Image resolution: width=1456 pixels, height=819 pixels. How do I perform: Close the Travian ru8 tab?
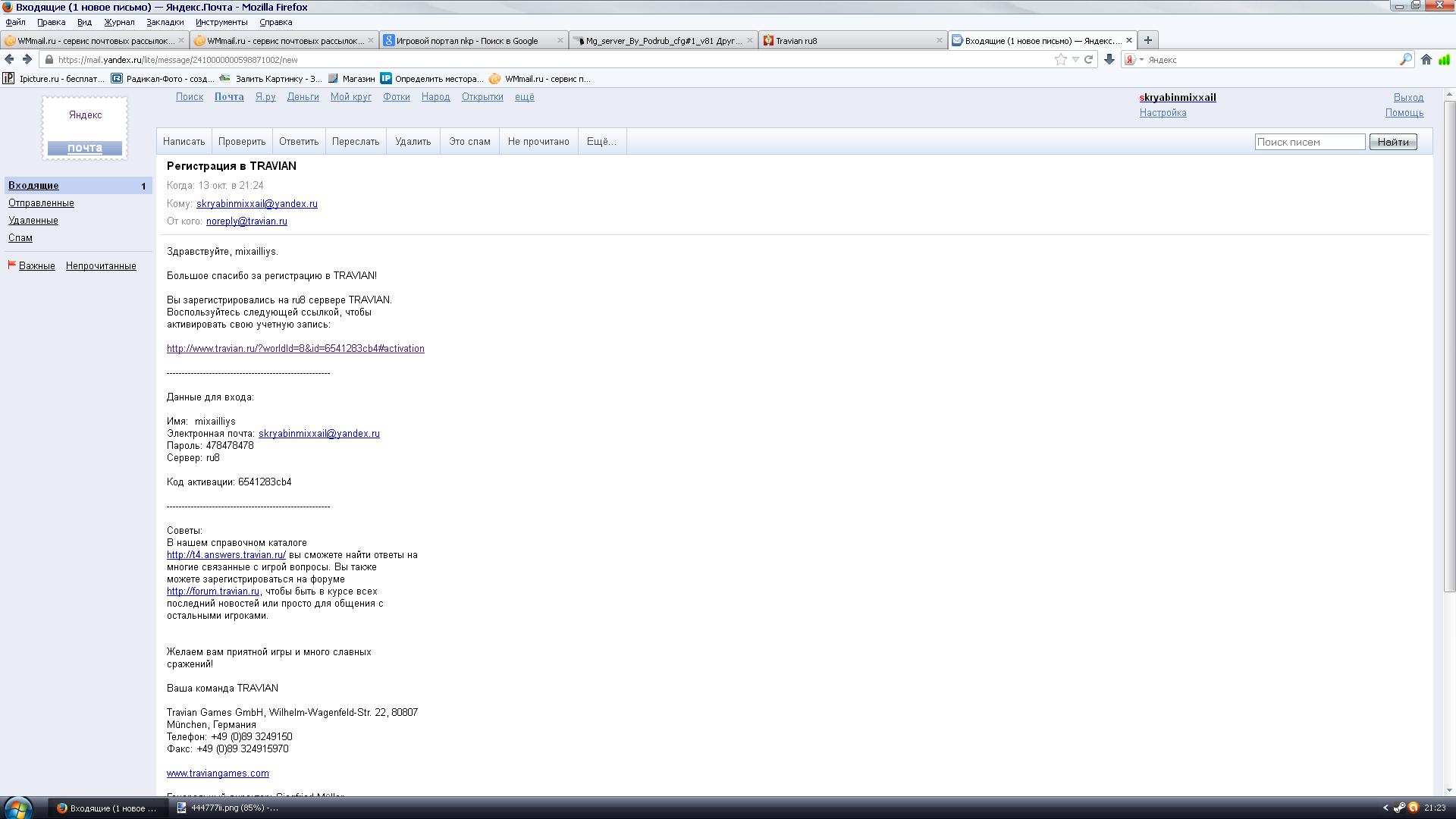(x=940, y=40)
